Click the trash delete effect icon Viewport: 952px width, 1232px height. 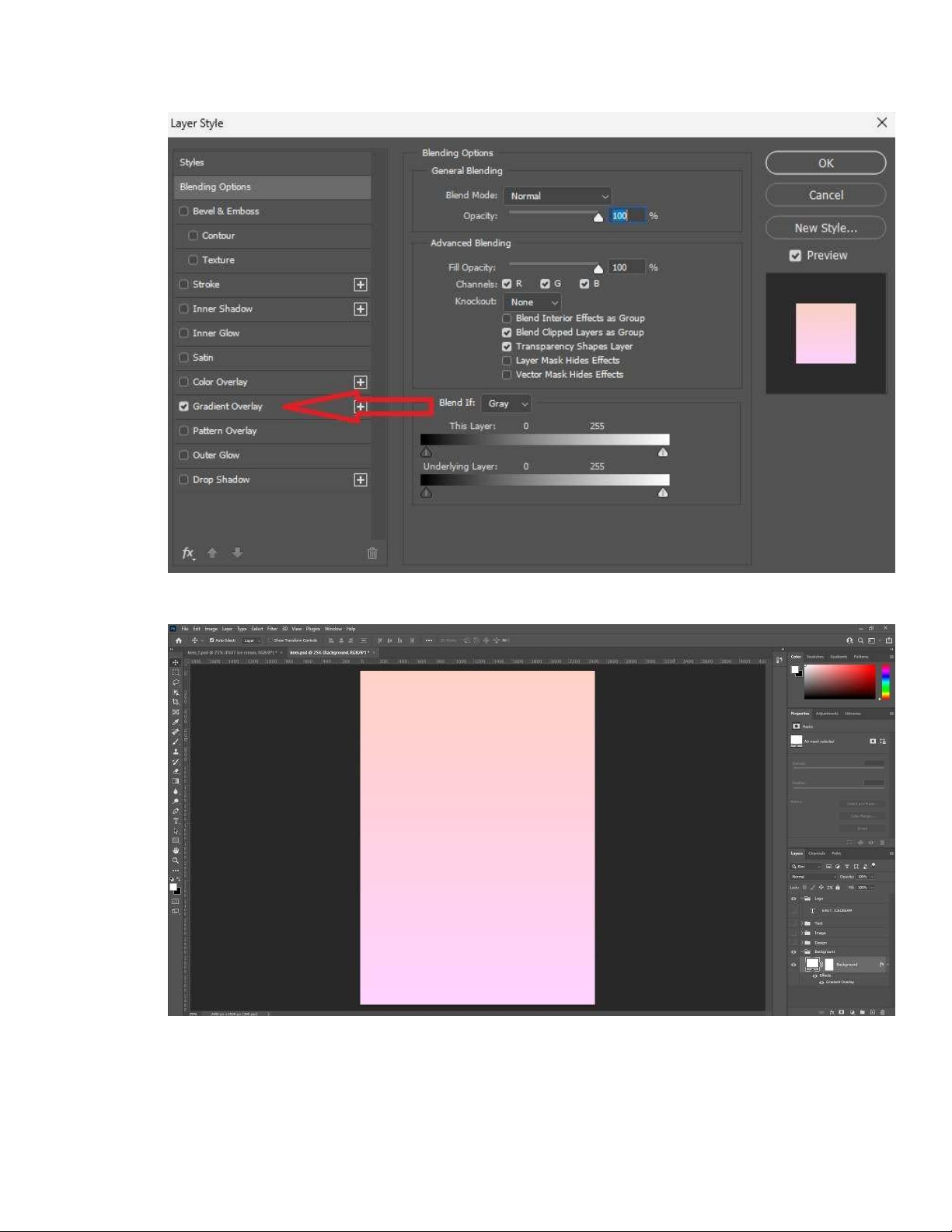[x=372, y=553]
